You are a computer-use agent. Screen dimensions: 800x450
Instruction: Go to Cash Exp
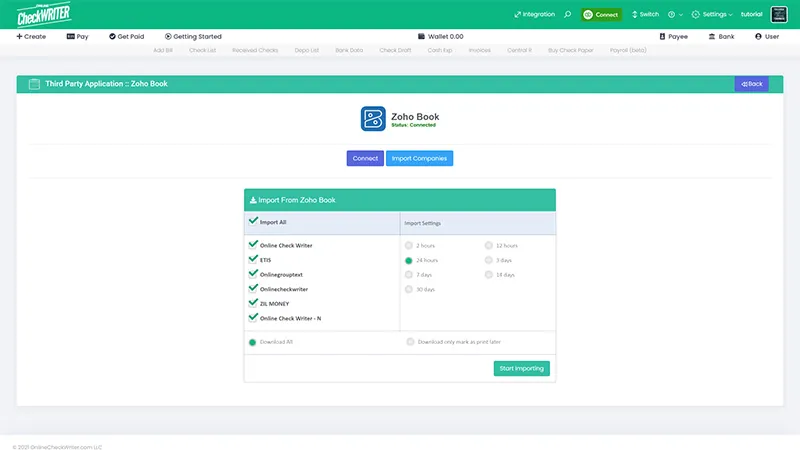tap(440, 50)
